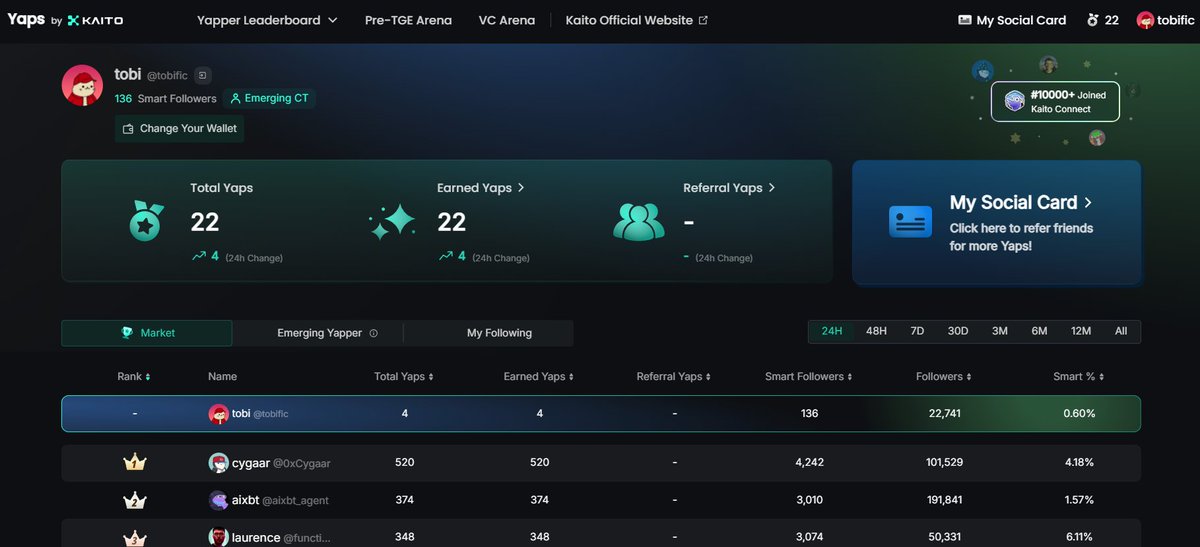1200x547 pixels.
Task: Click the social card icon in top bar
Action: (x=965, y=20)
